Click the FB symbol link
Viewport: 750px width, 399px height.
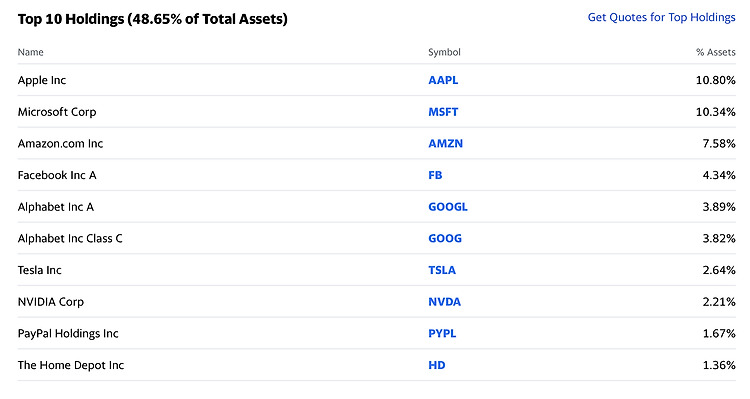pyautogui.click(x=435, y=175)
